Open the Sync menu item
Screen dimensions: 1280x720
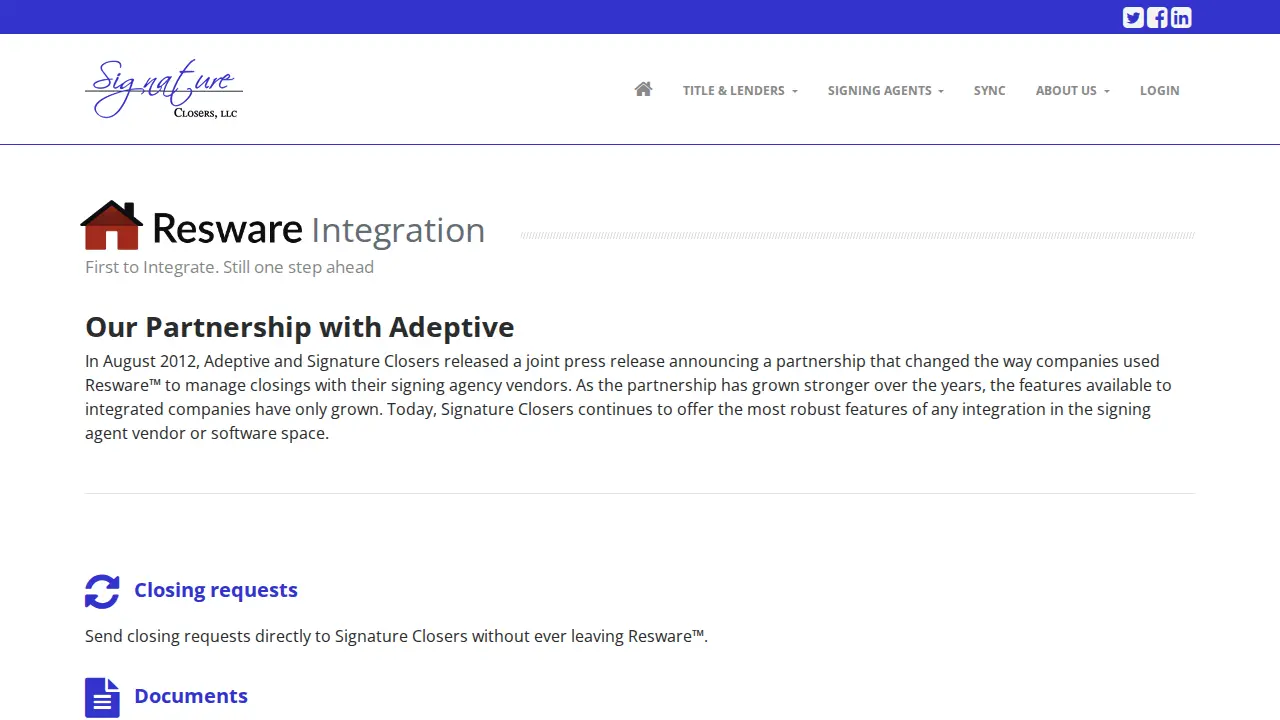[x=990, y=90]
